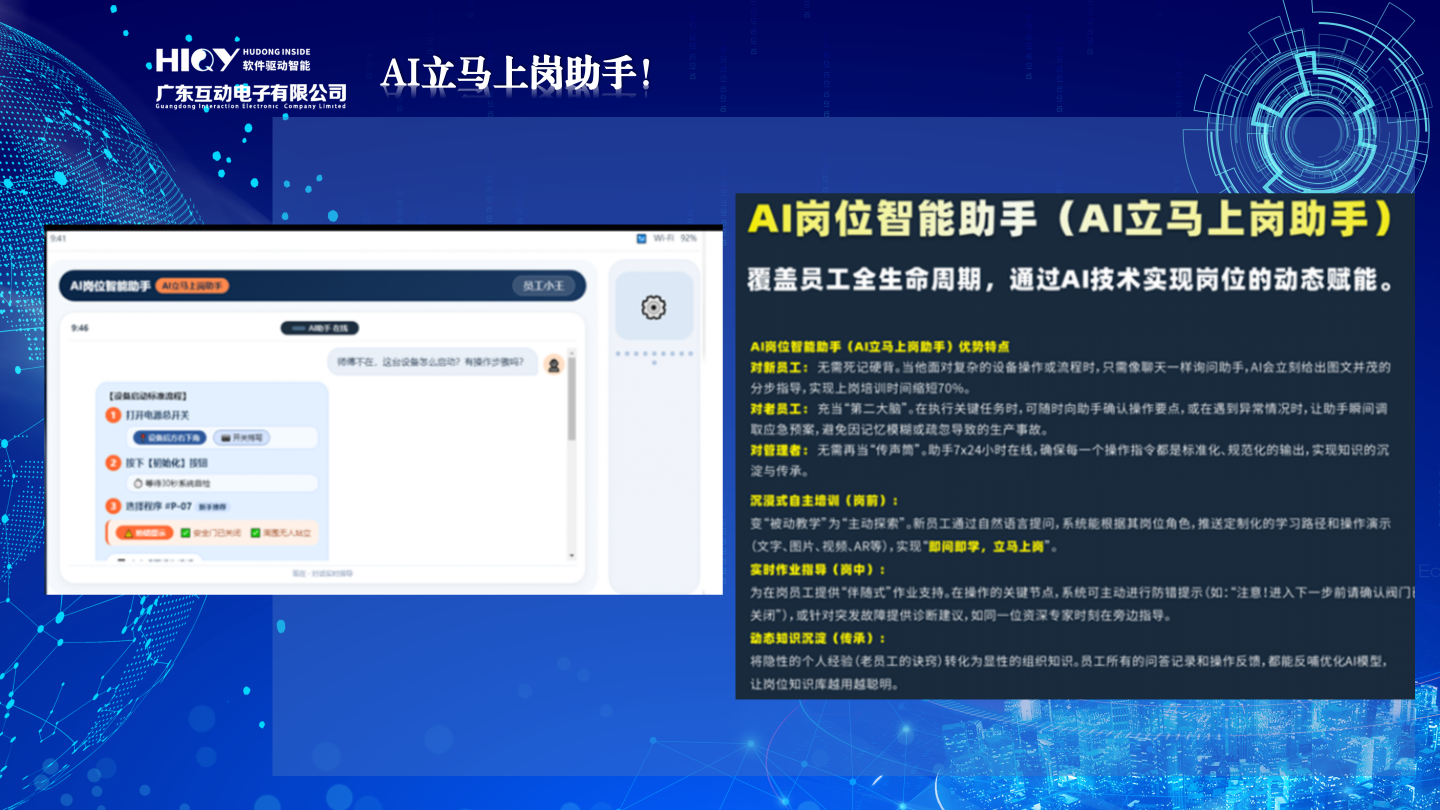This screenshot has height=810, width=1440.
Task: Click the scroll-down arrow of chat scrollbar
Action: [572, 555]
